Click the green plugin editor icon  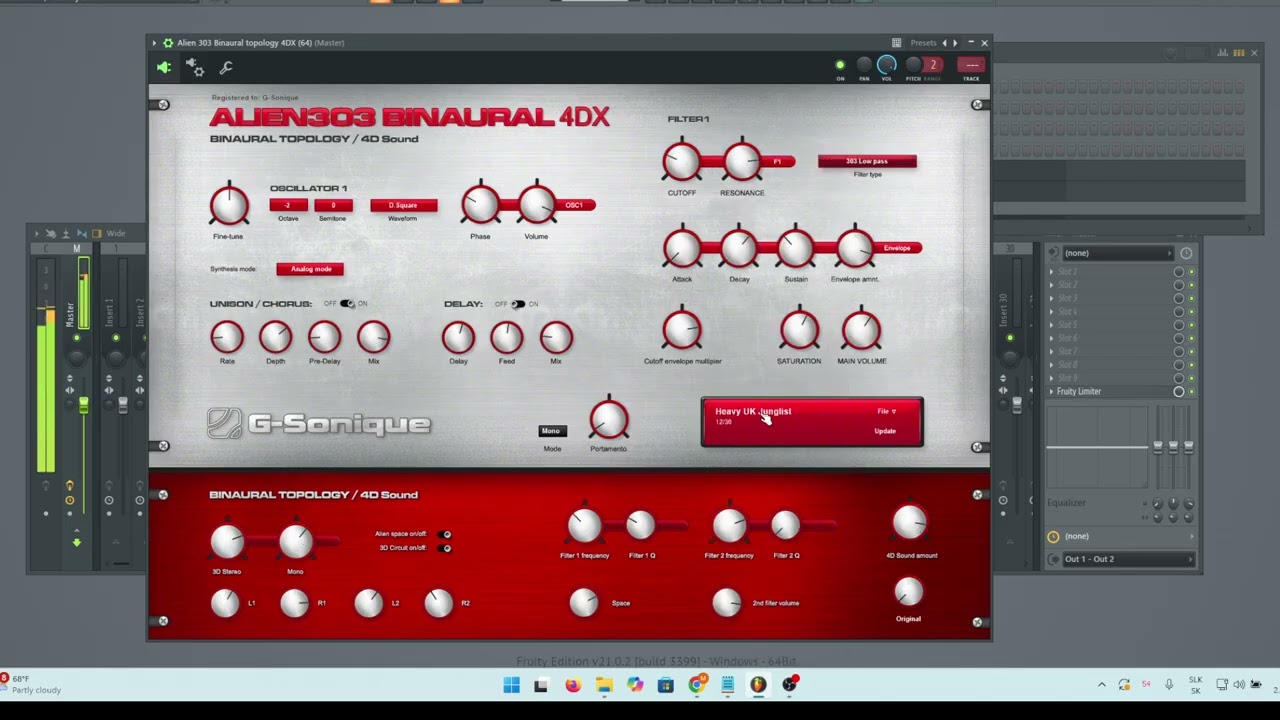[164, 67]
